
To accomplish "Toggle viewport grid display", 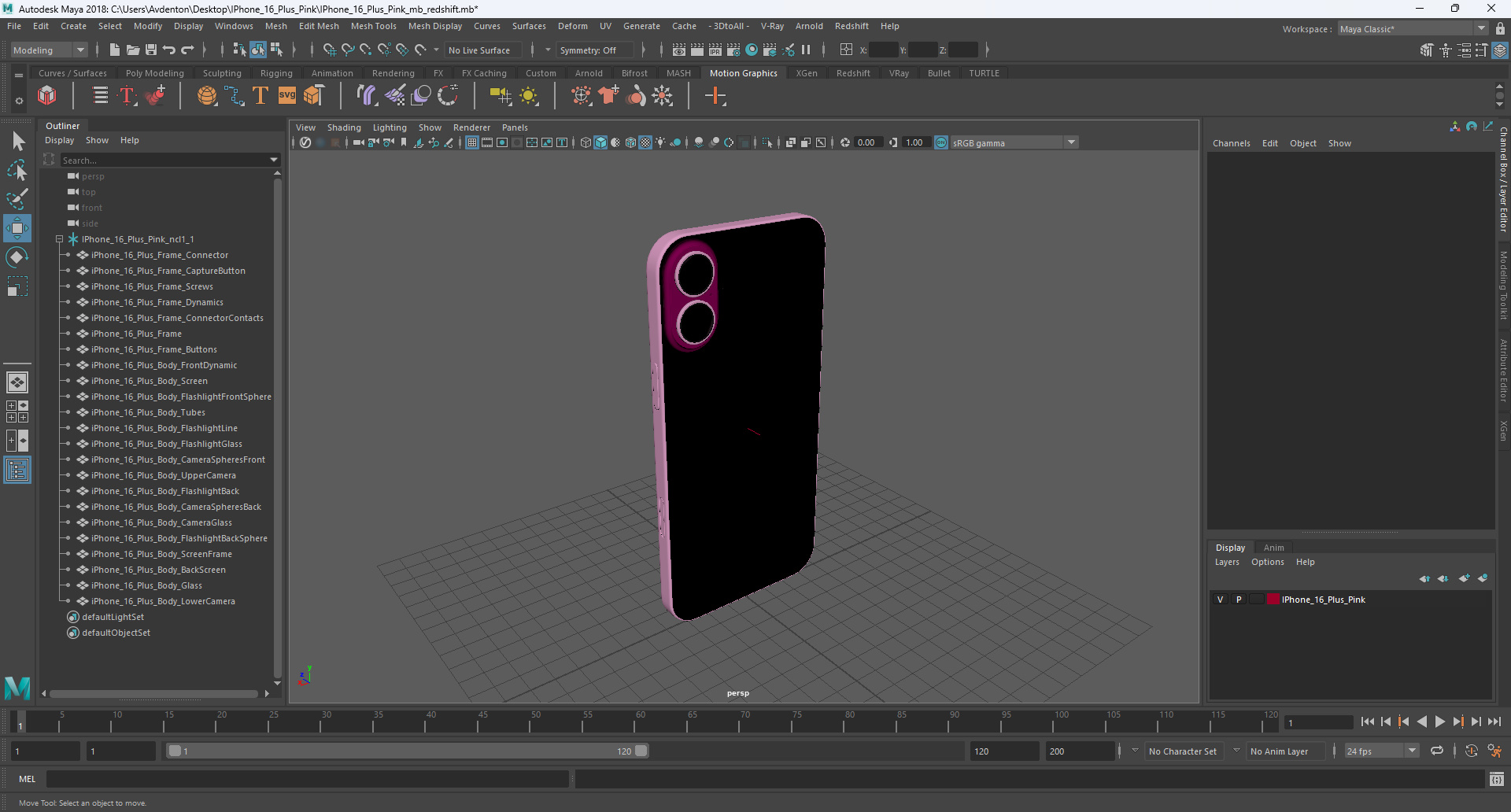I will 472,142.
